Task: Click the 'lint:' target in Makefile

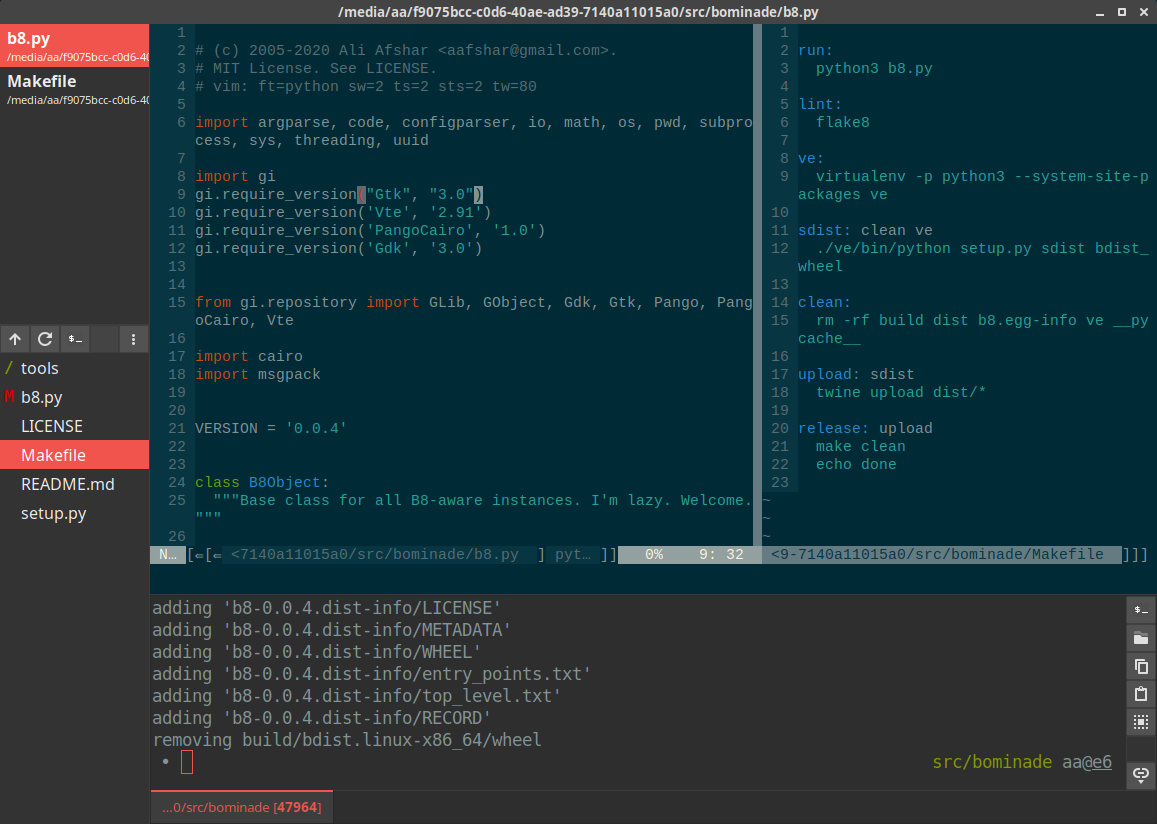Action: (820, 105)
